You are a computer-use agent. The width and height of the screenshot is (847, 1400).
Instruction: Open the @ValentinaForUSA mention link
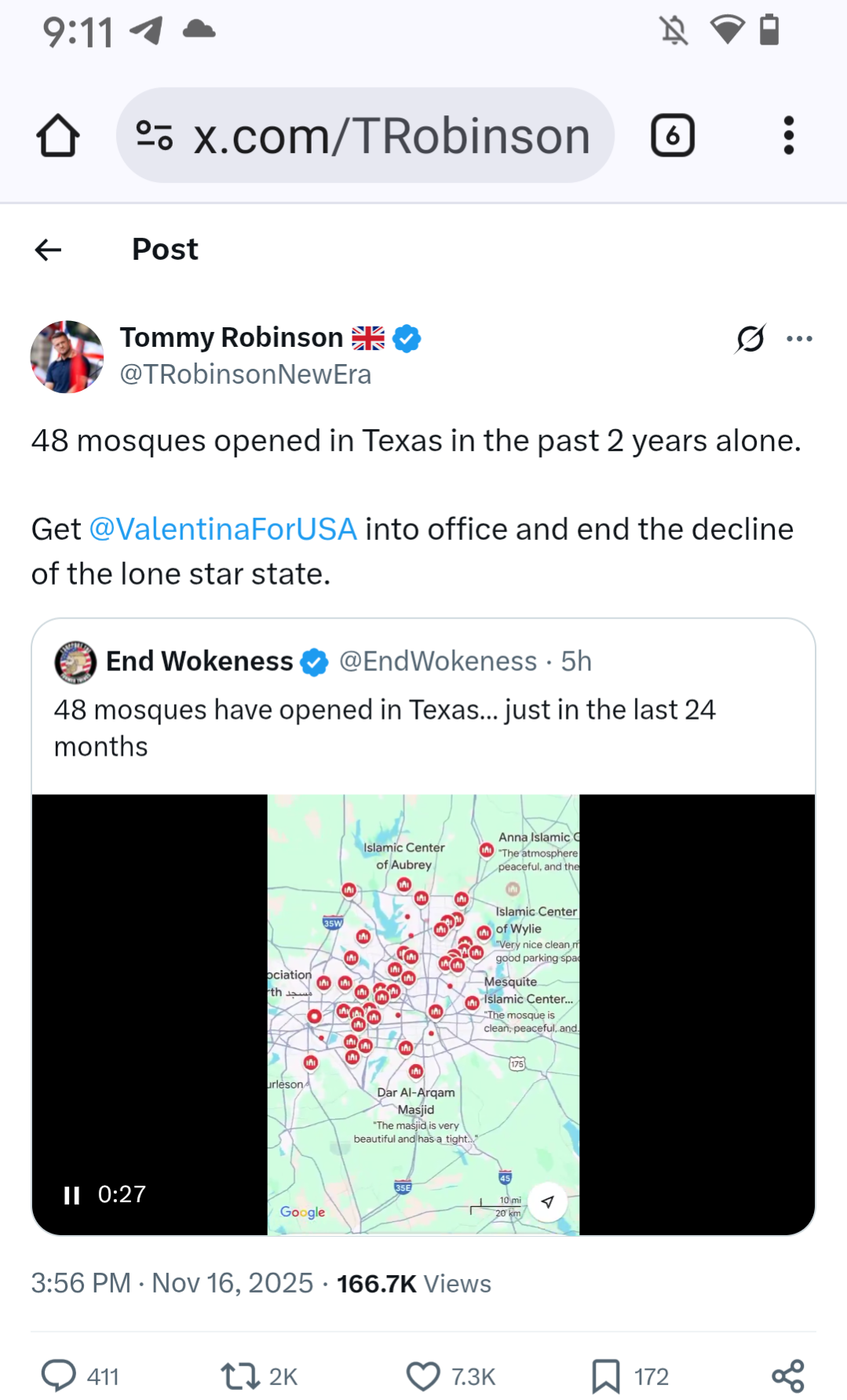tap(223, 530)
